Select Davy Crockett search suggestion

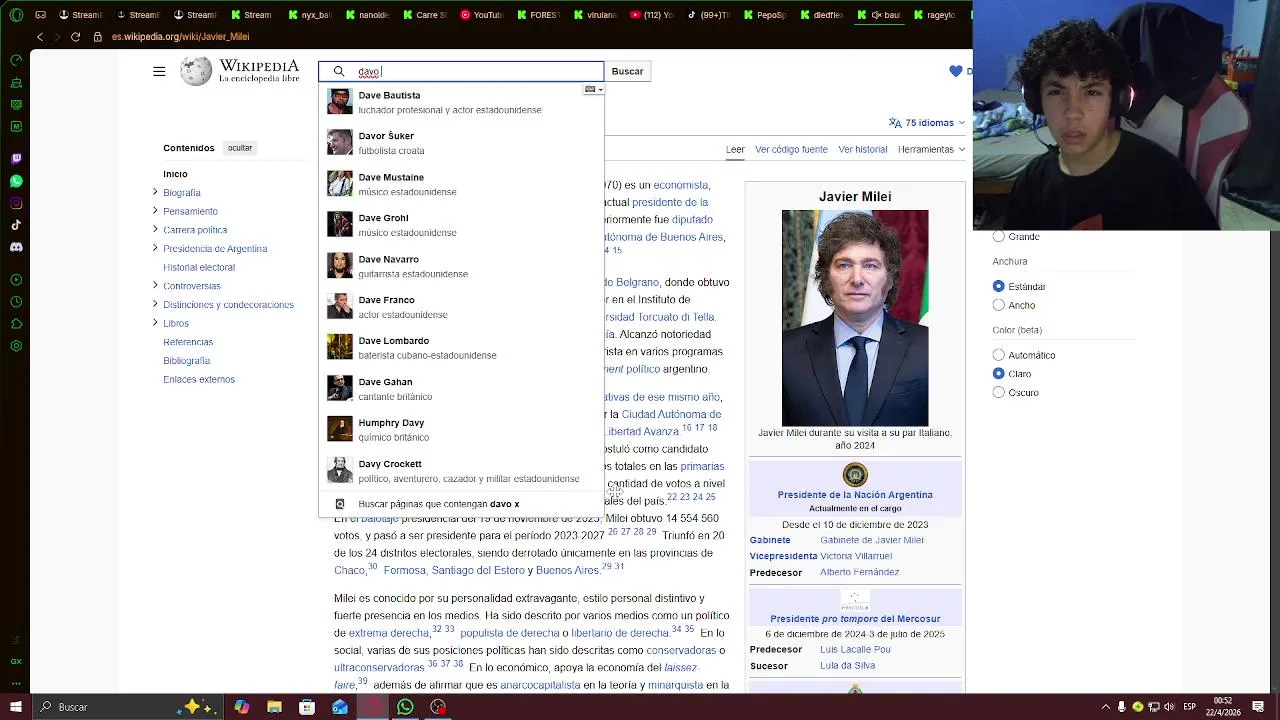point(461,471)
